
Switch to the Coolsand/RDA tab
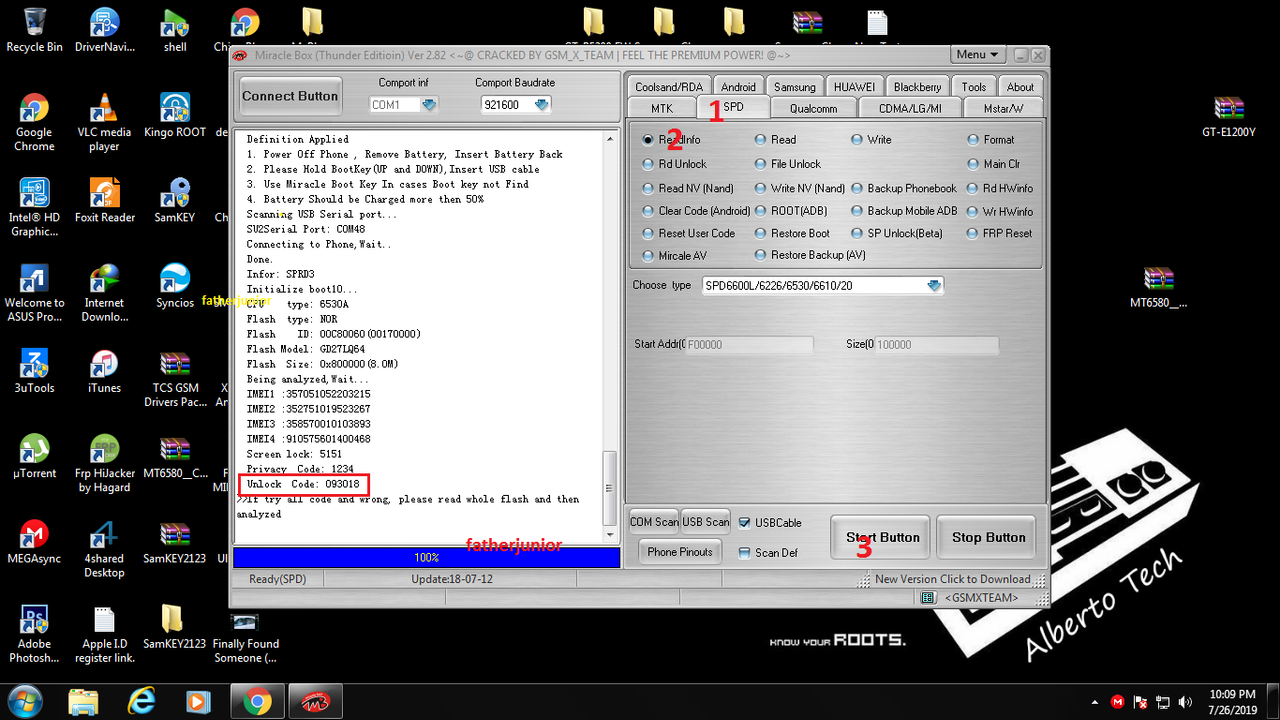(669, 87)
